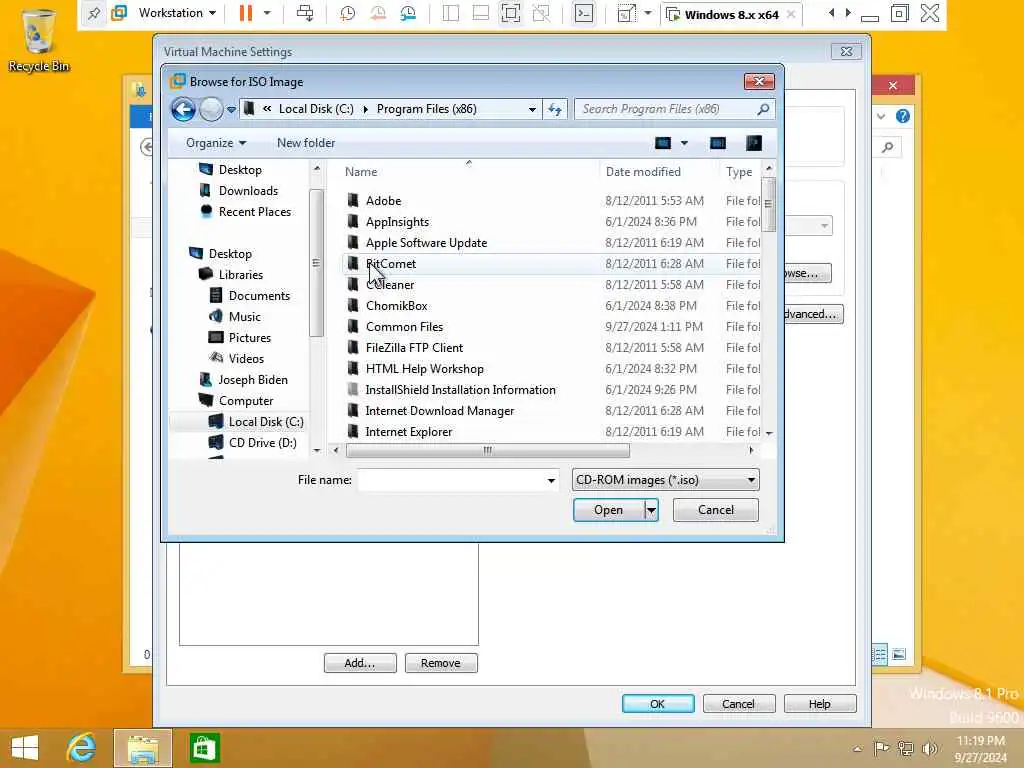
Task: Select the Internet Download Manager folder
Action: pyautogui.click(x=440, y=411)
